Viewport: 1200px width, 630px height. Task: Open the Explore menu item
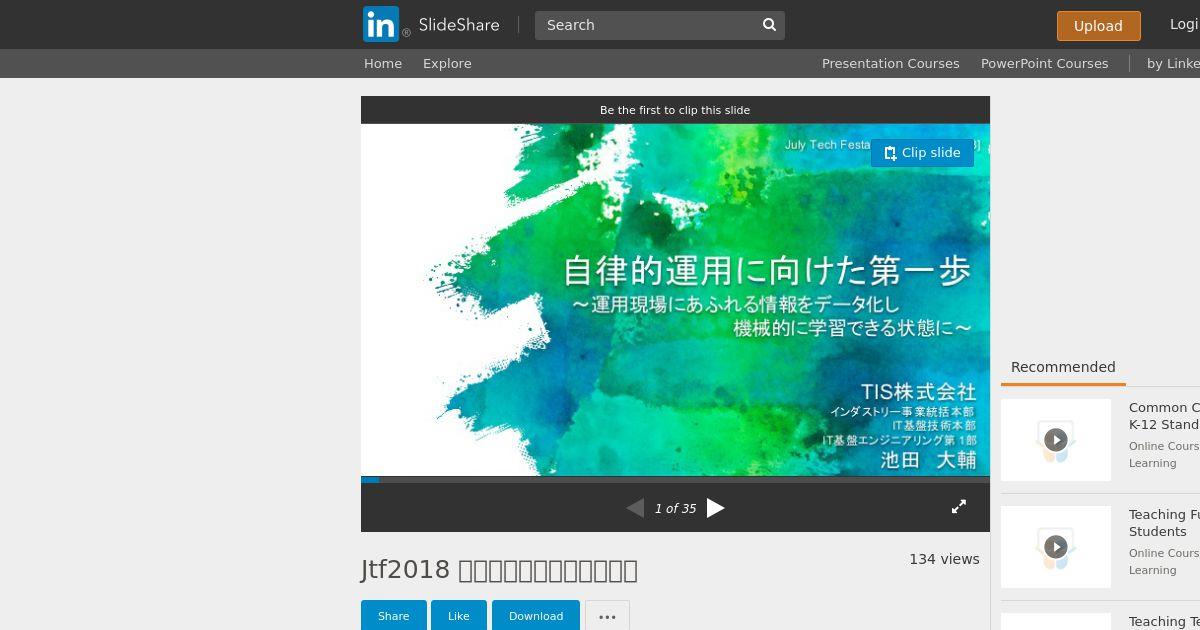coord(447,63)
